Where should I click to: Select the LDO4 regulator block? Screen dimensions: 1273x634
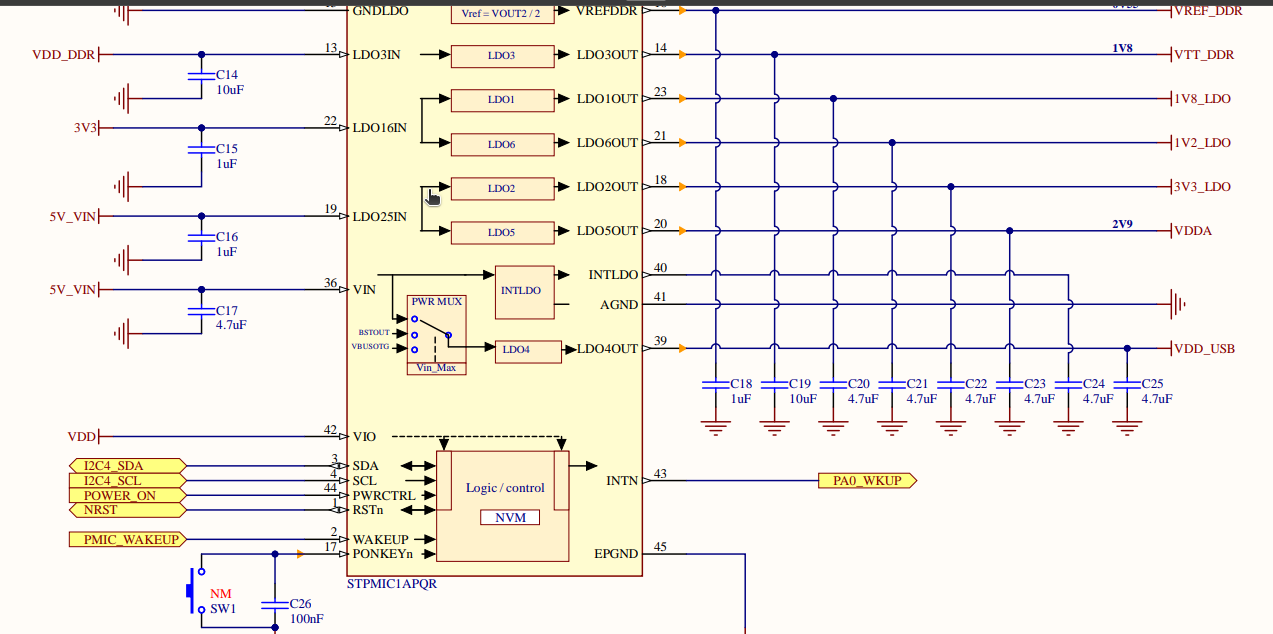coord(527,351)
